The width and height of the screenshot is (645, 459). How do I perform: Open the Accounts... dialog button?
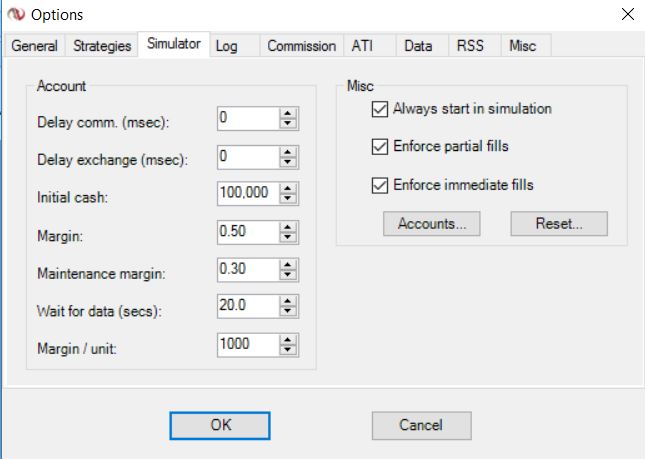432,224
